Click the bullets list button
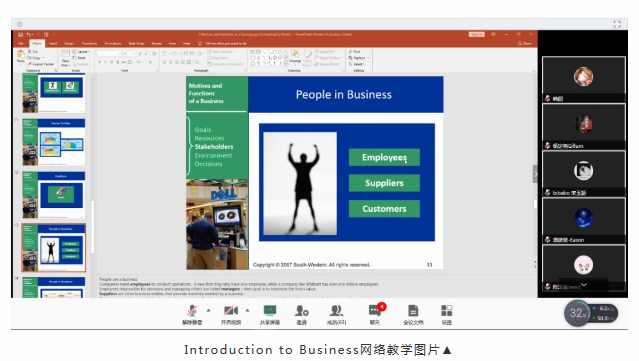 tap(166, 54)
